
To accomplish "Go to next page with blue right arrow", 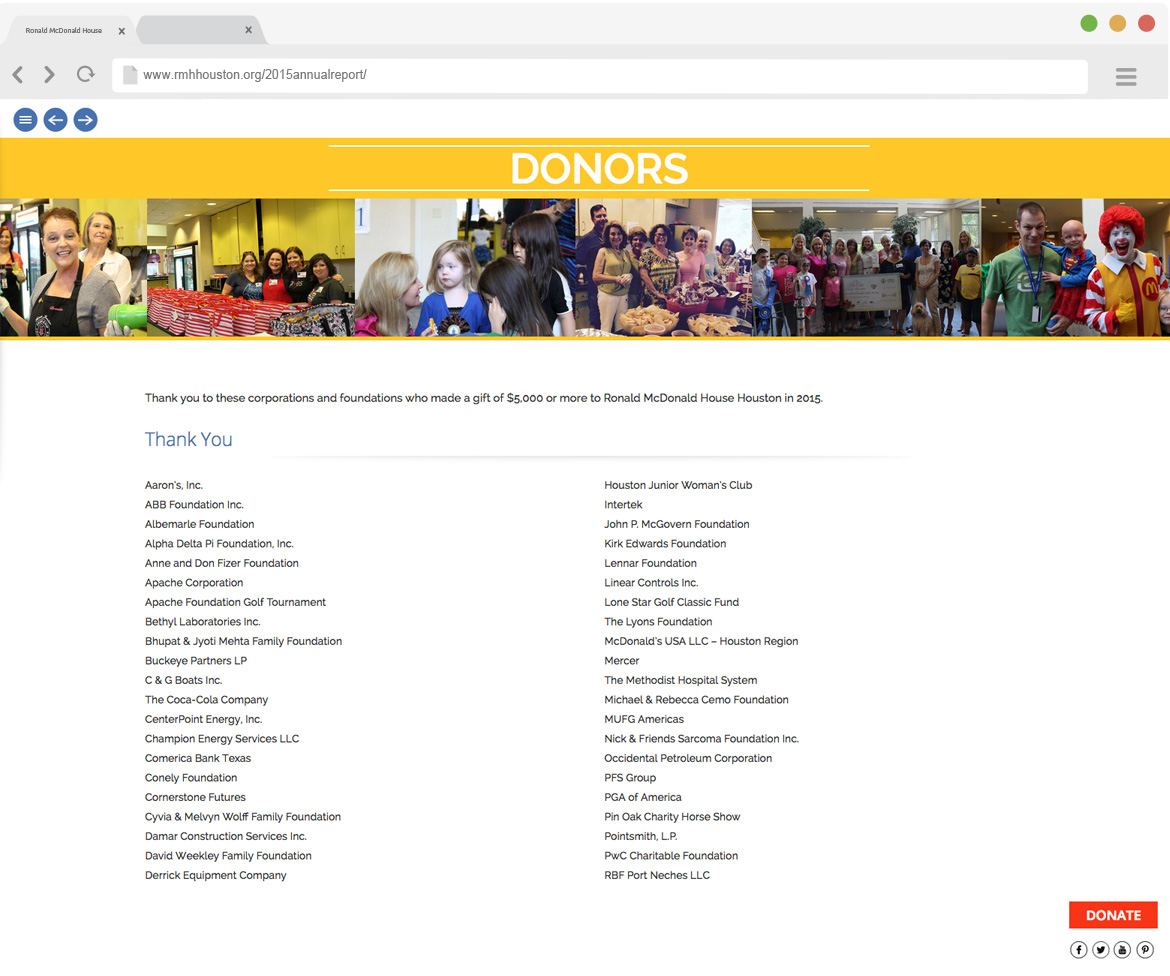I will coord(86,120).
